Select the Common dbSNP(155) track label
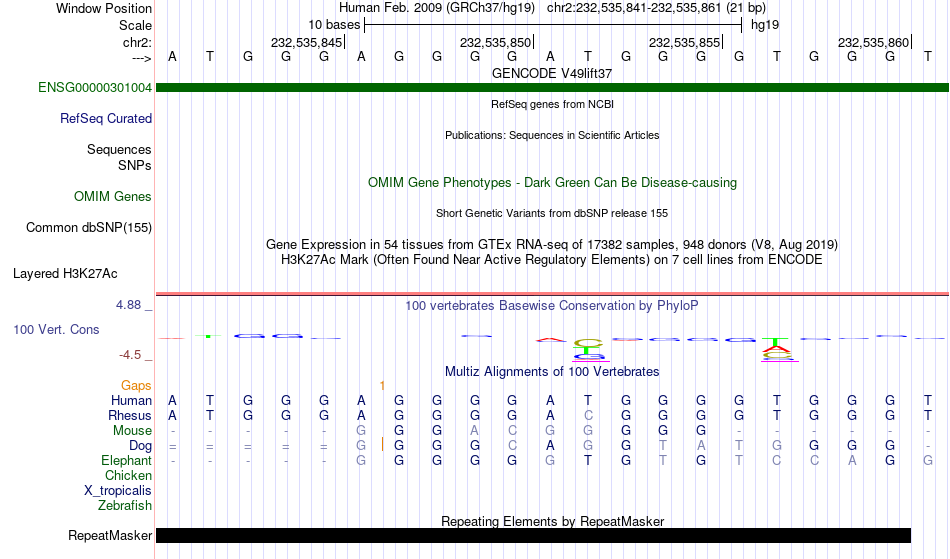 [x=89, y=227]
